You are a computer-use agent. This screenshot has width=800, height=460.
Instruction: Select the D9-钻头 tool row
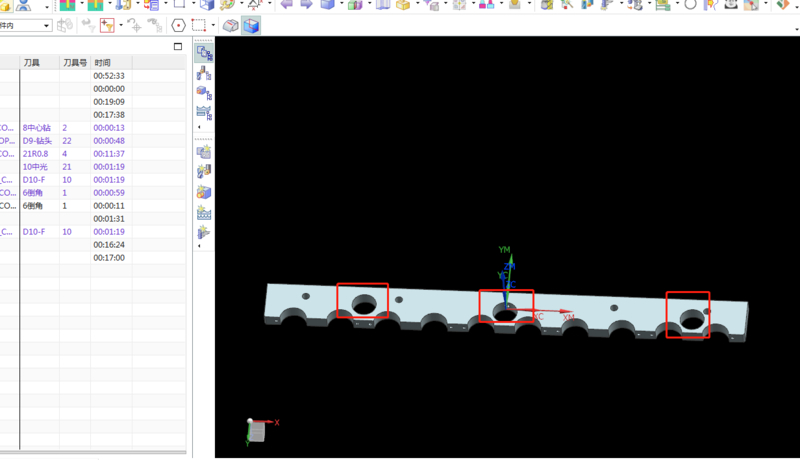pyautogui.click(x=40, y=141)
